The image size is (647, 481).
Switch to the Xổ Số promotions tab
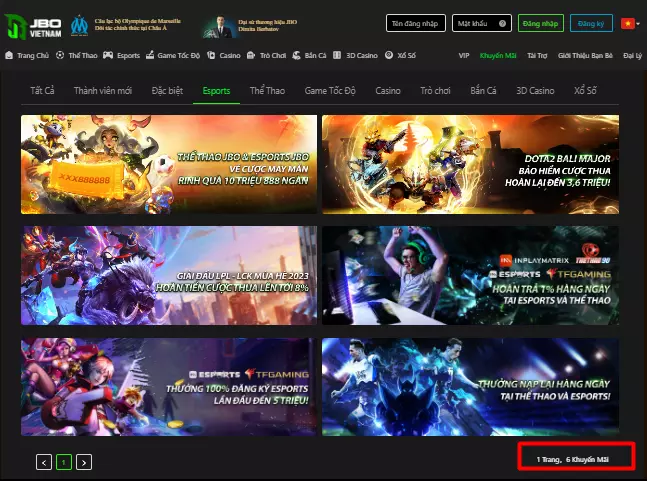pyautogui.click(x=585, y=90)
